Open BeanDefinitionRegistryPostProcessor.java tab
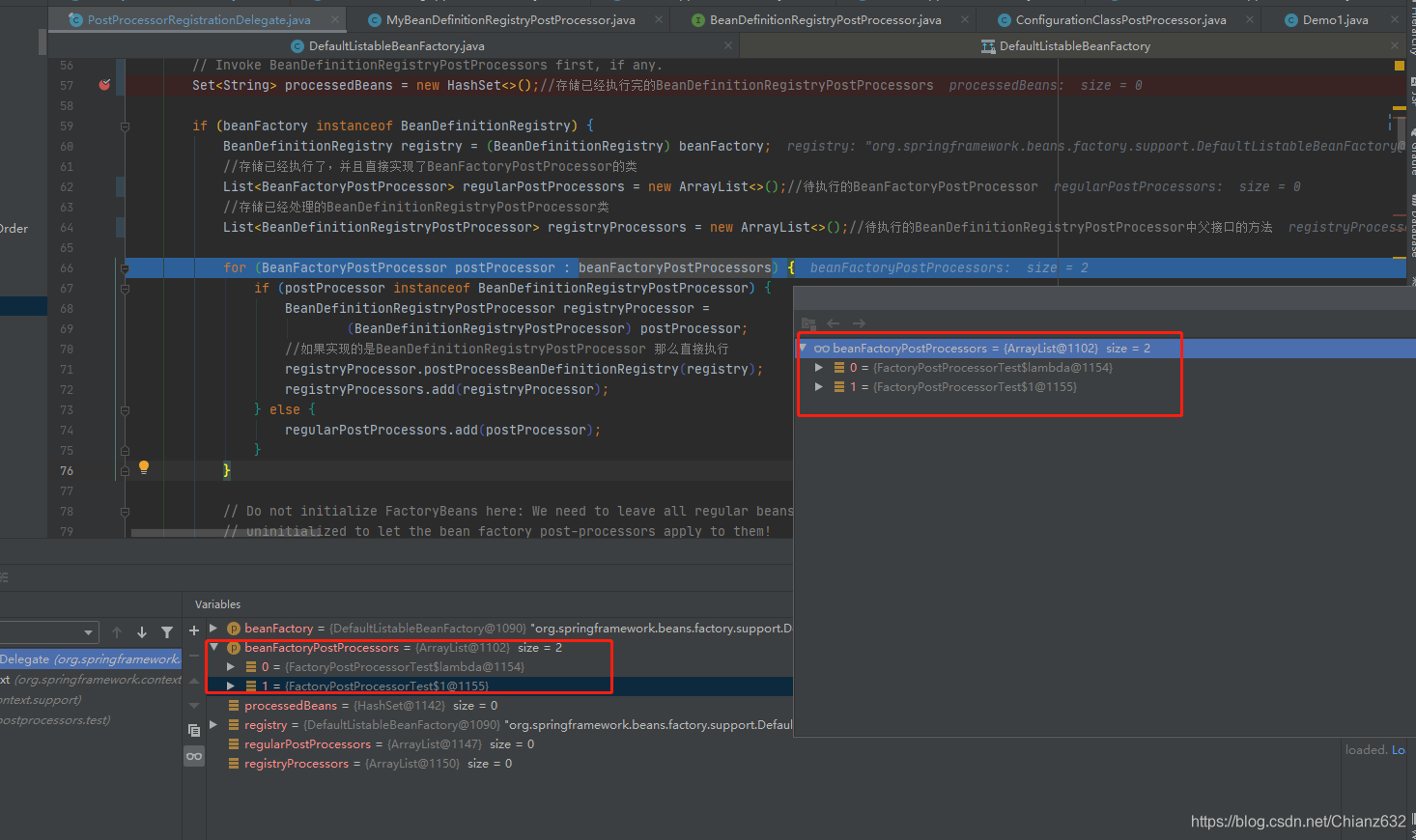The width and height of the screenshot is (1416, 840). coord(825,19)
